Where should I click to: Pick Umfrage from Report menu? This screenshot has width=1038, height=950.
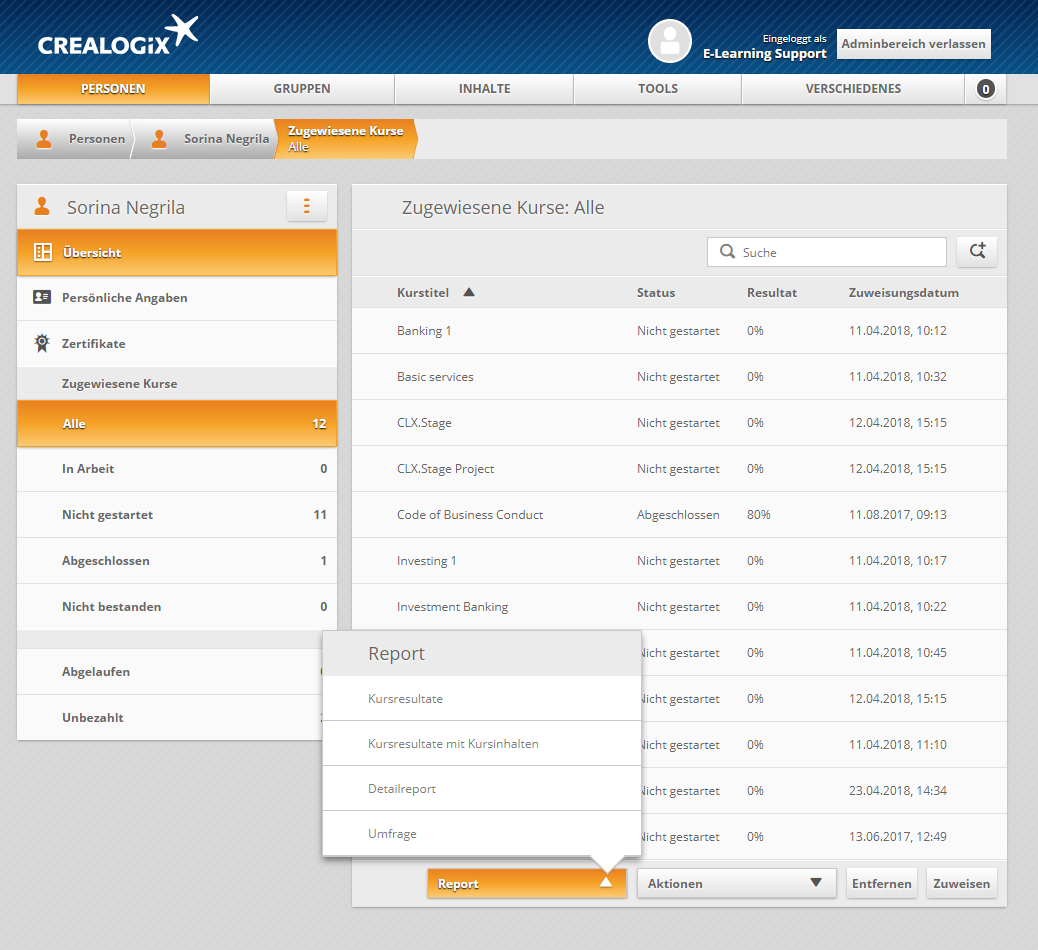coord(392,834)
